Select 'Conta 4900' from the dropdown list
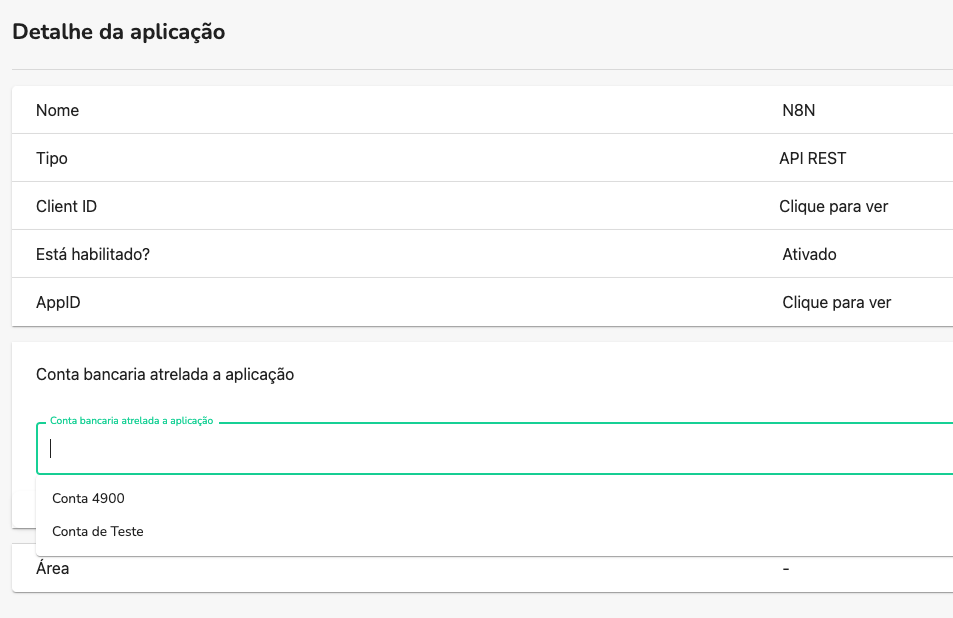The width and height of the screenshot is (953, 618). (x=89, y=498)
